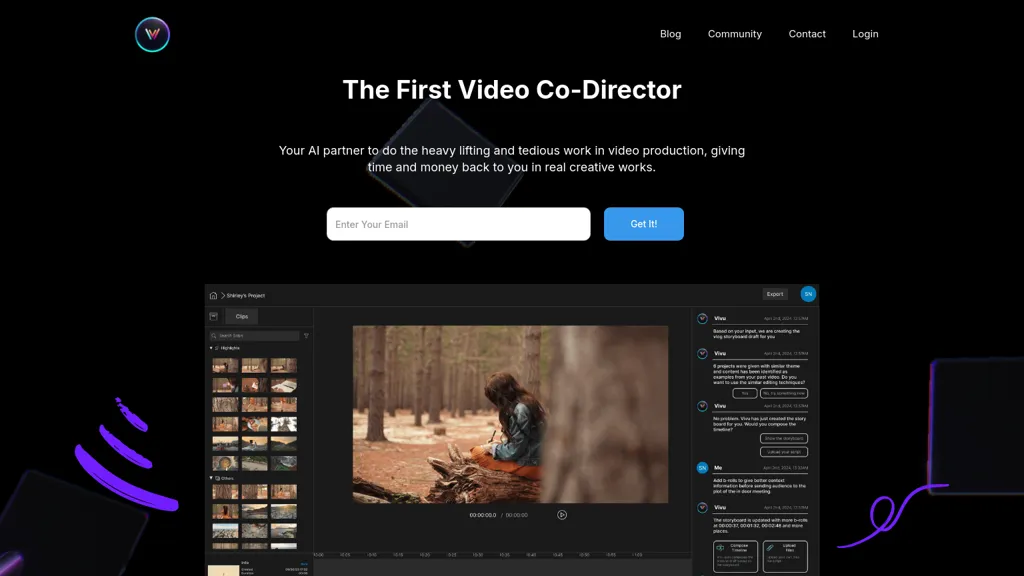The image size is (1024, 576).
Task: Click the SN user avatar next to Export
Action: pyautogui.click(x=808, y=294)
